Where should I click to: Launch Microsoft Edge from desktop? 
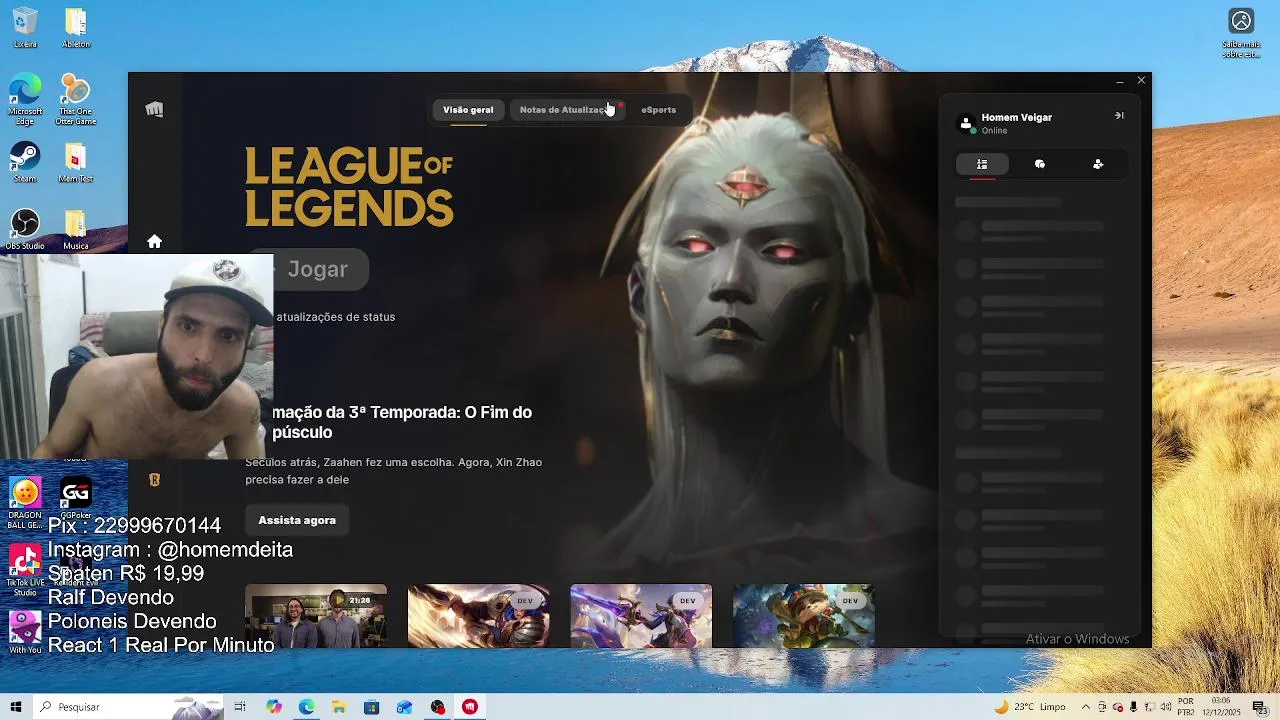[25, 100]
